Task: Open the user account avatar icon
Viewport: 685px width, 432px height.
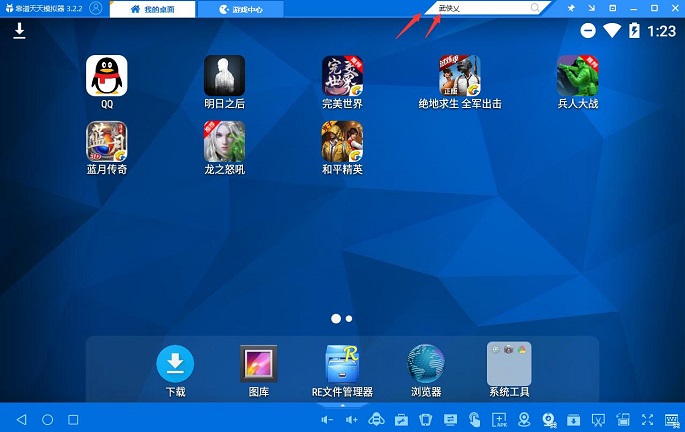Action: coord(96,8)
